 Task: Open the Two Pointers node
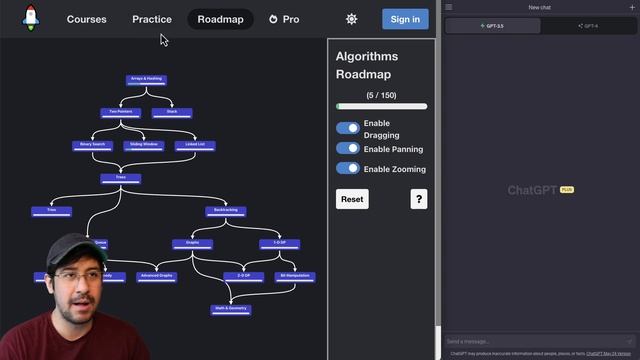pos(121,113)
